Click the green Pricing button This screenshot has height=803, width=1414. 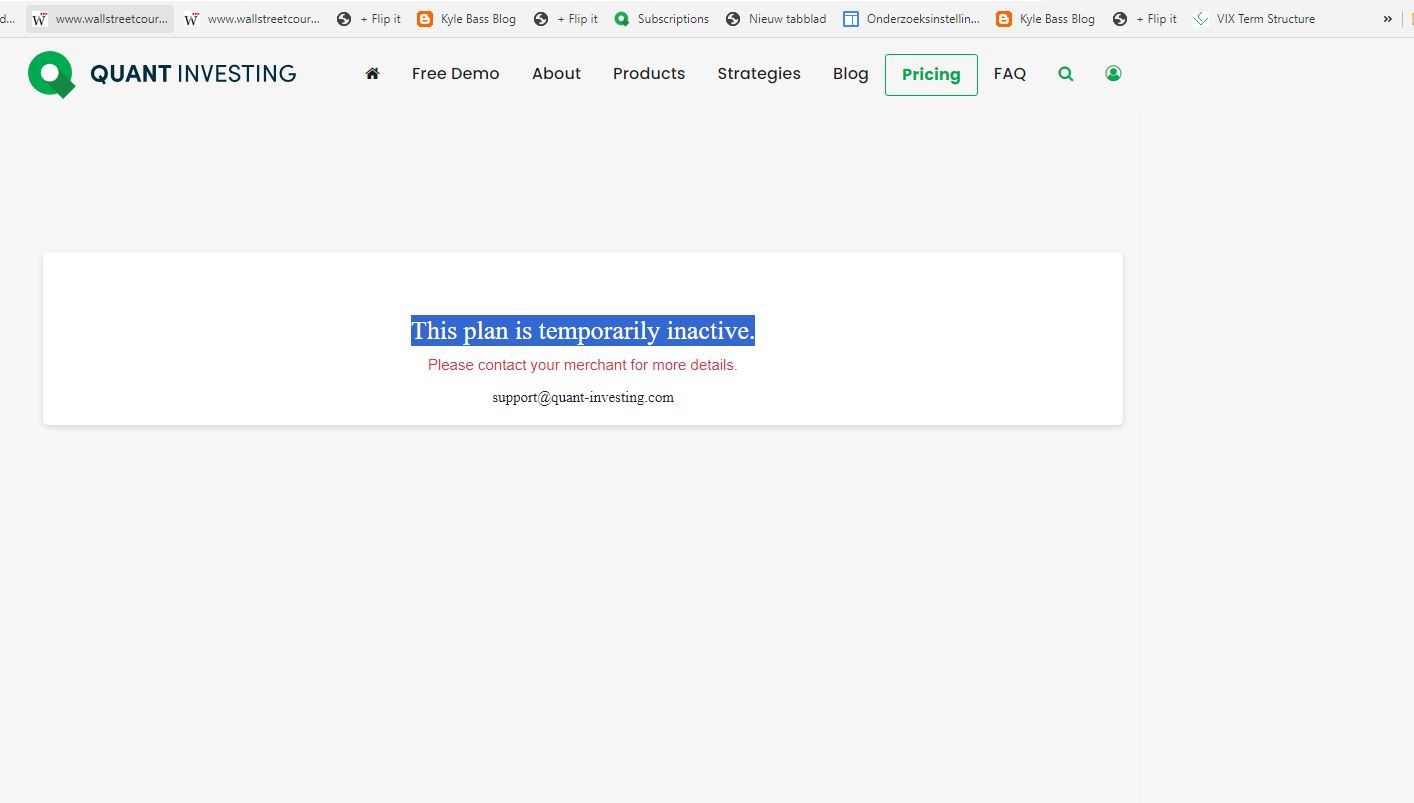pos(931,75)
